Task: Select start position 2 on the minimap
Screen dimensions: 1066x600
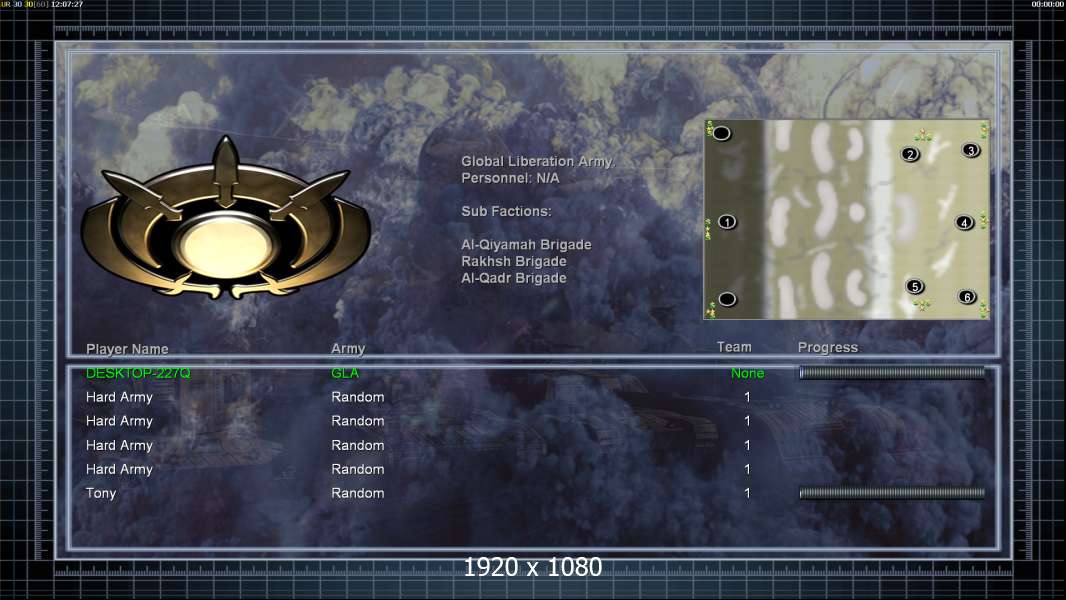Action: (910, 154)
